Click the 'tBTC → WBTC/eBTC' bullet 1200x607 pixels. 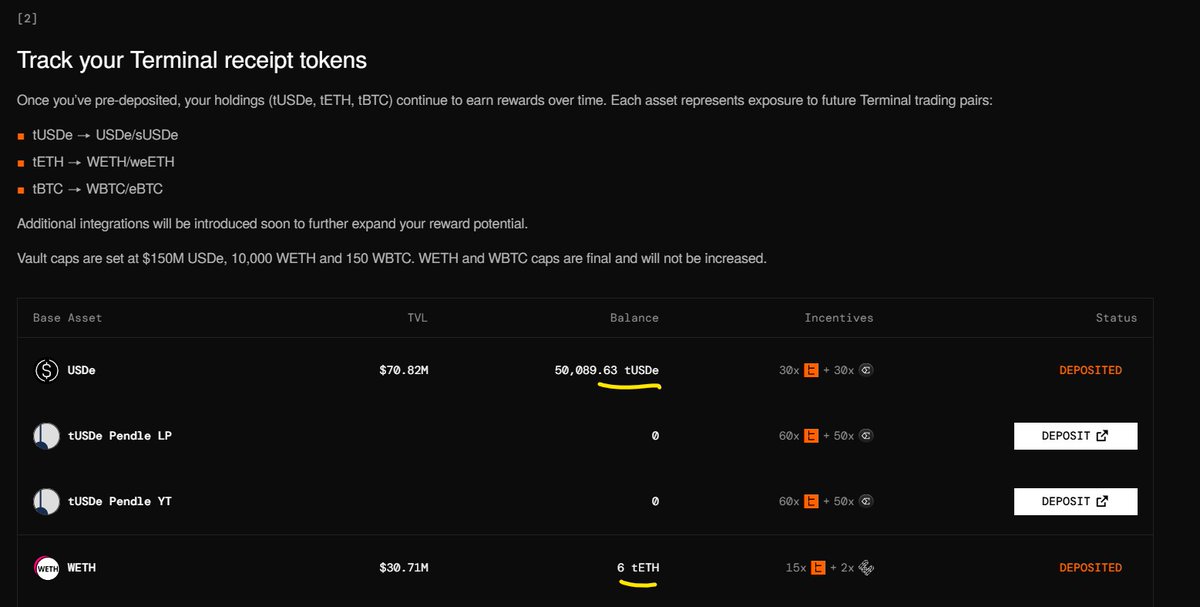tap(98, 188)
